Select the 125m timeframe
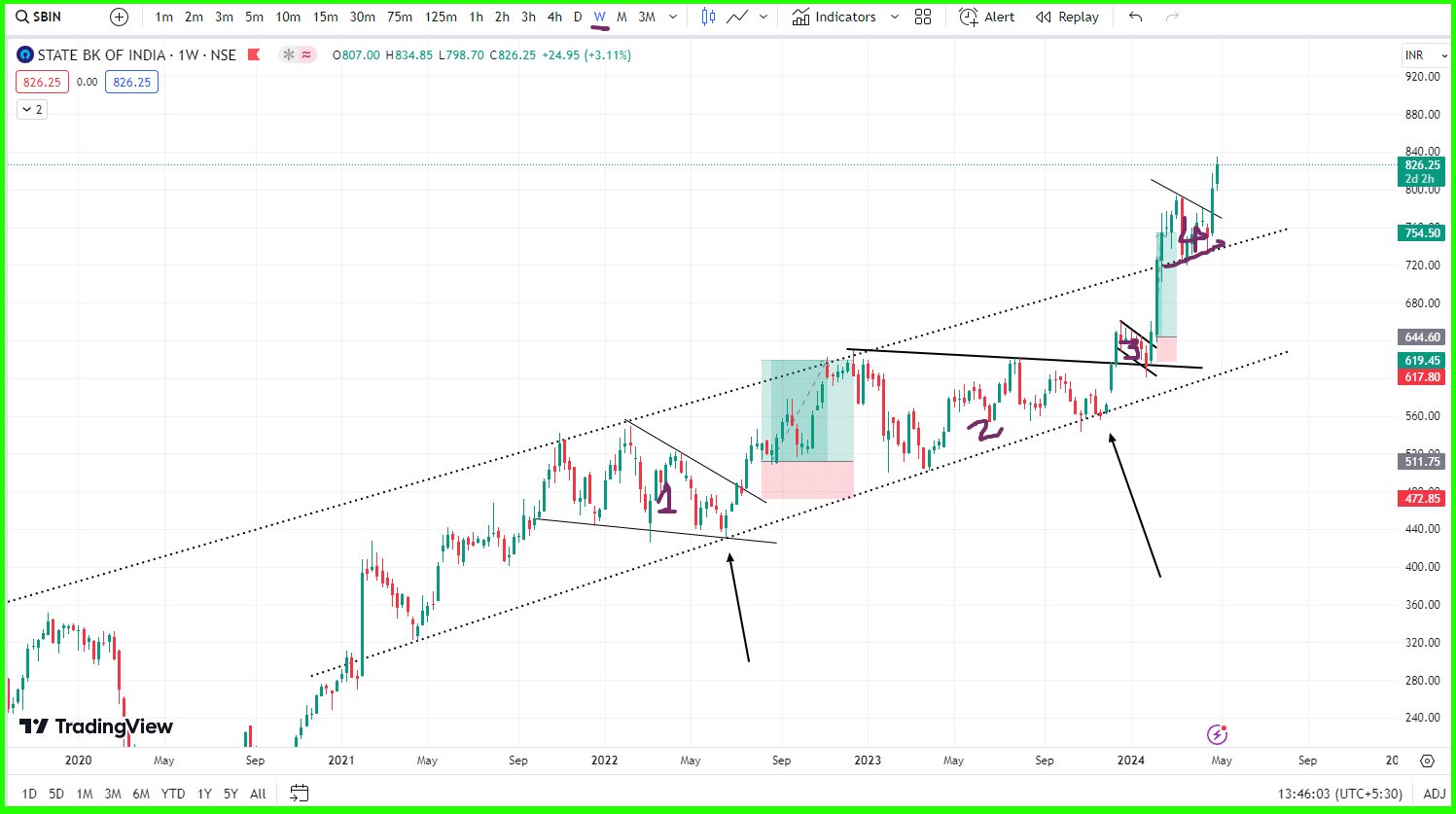The width and height of the screenshot is (1456, 814). tap(441, 17)
